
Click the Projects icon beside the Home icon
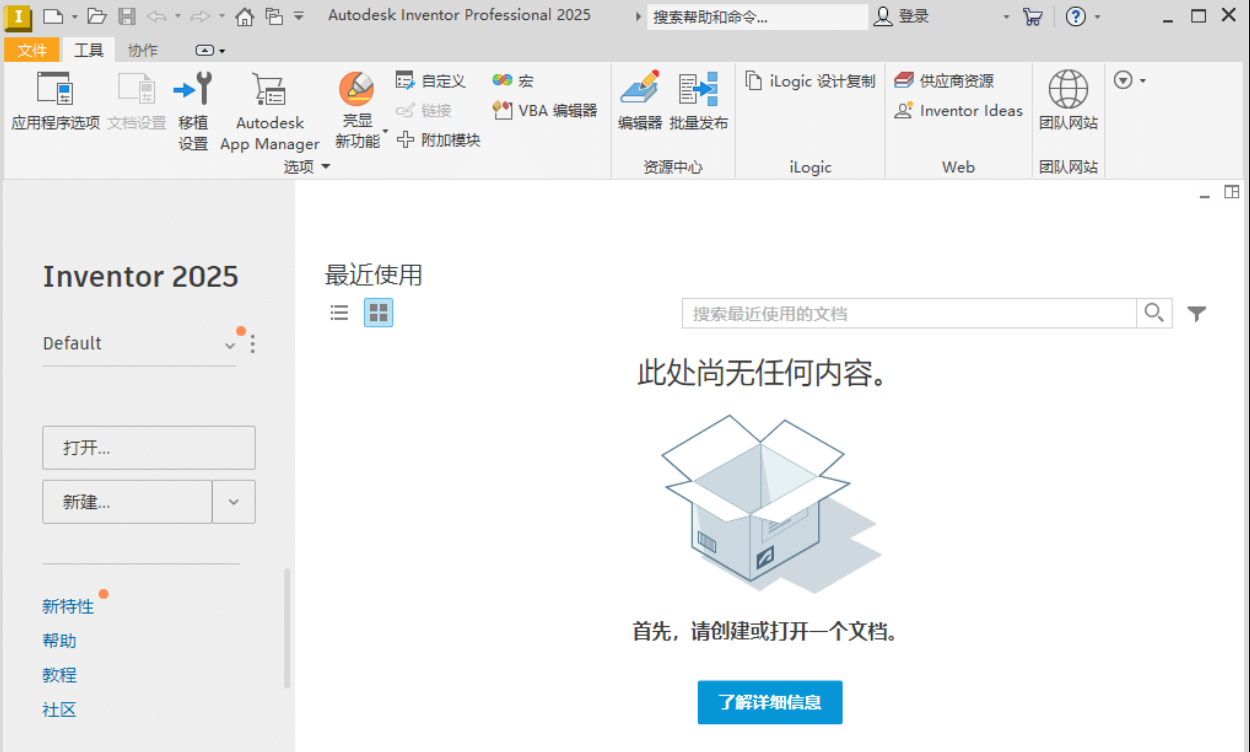(274, 16)
